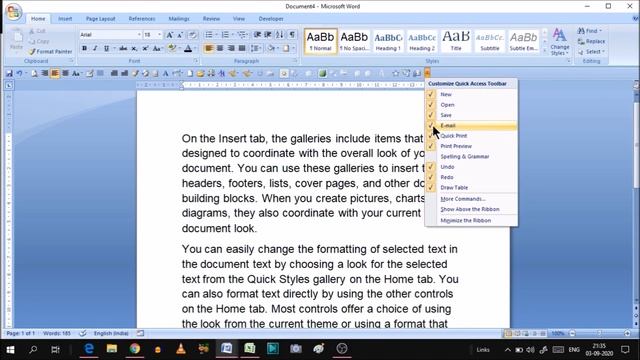The width and height of the screenshot is (640, 360).
Task: Uncheck Undo in Customize Quick Access menu
Action: coord(471,167)
